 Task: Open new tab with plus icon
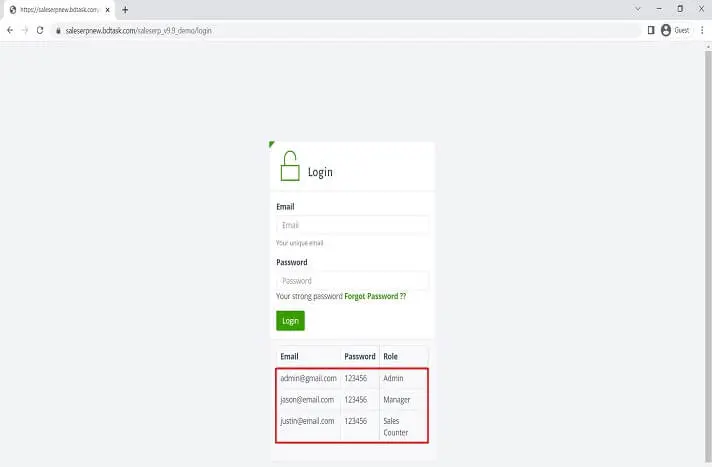[125, 10]
